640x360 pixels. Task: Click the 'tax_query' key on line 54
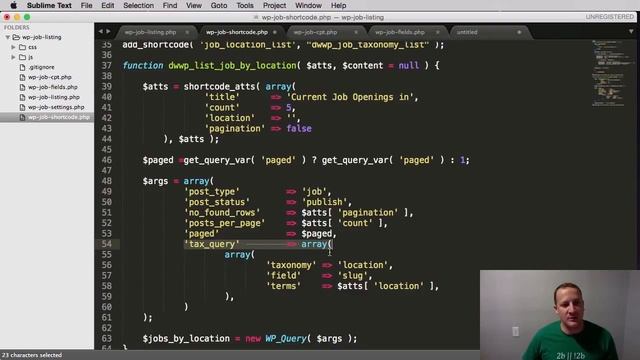click(212, 244)
